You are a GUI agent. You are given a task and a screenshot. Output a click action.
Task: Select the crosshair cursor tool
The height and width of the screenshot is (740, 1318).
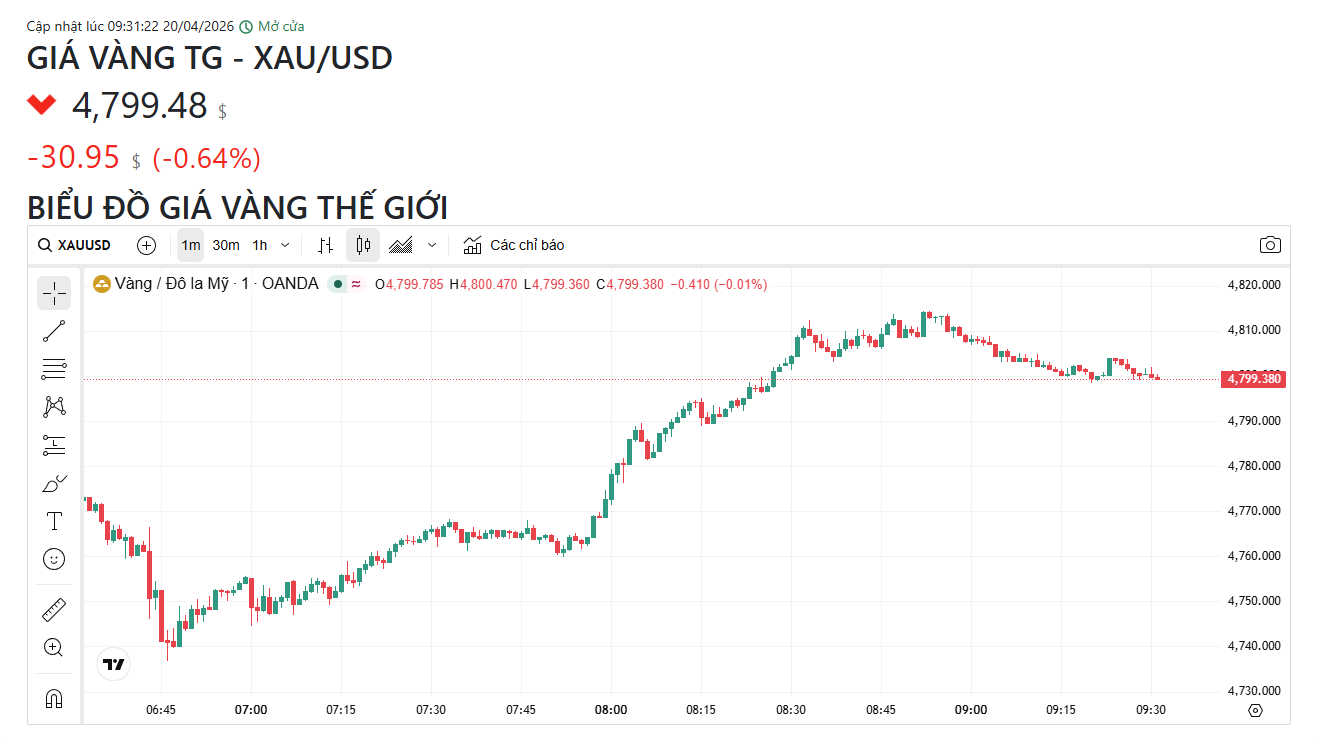point(54,293)
